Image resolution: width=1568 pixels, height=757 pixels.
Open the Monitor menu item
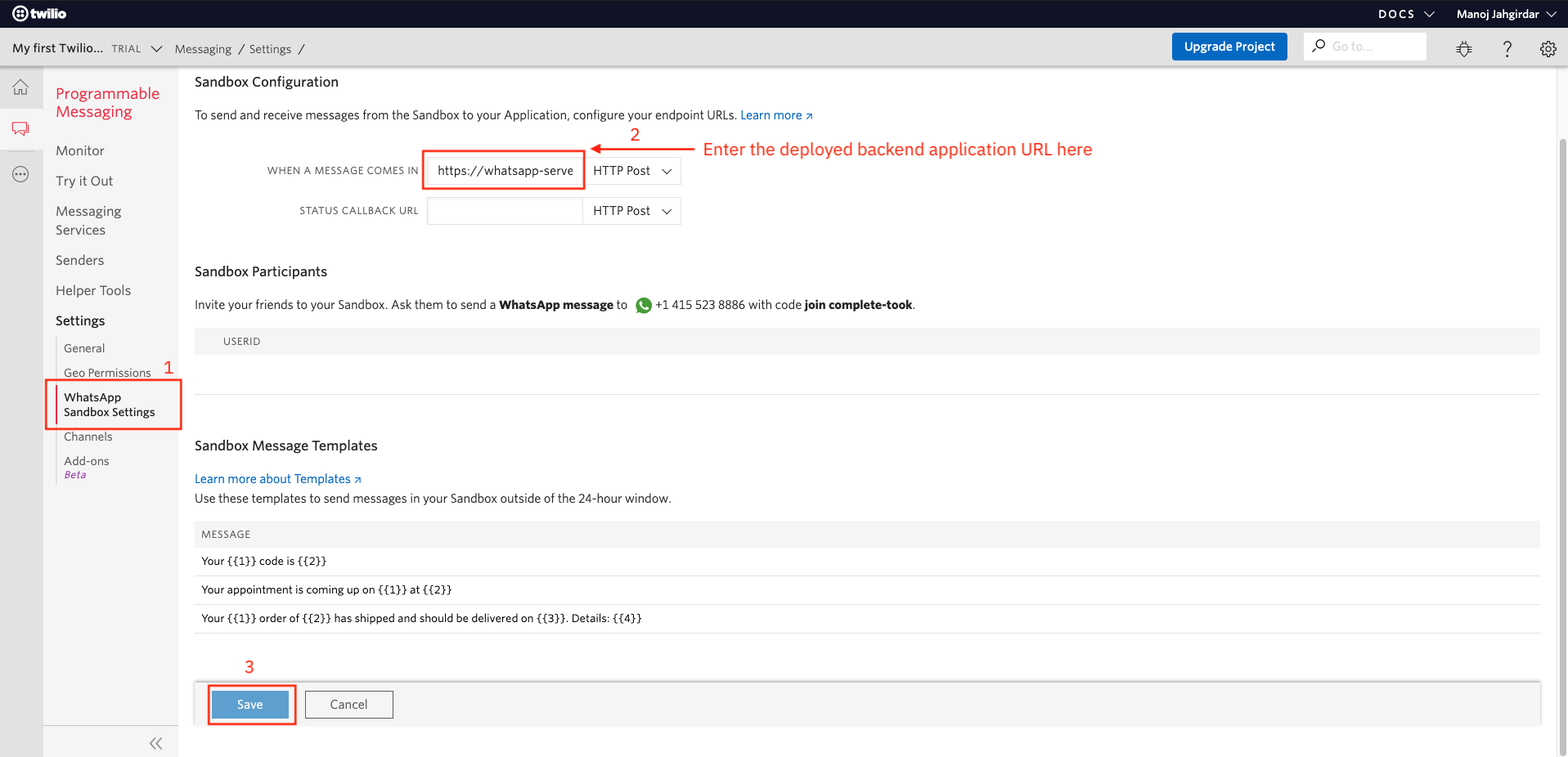[x=80, y=150]
